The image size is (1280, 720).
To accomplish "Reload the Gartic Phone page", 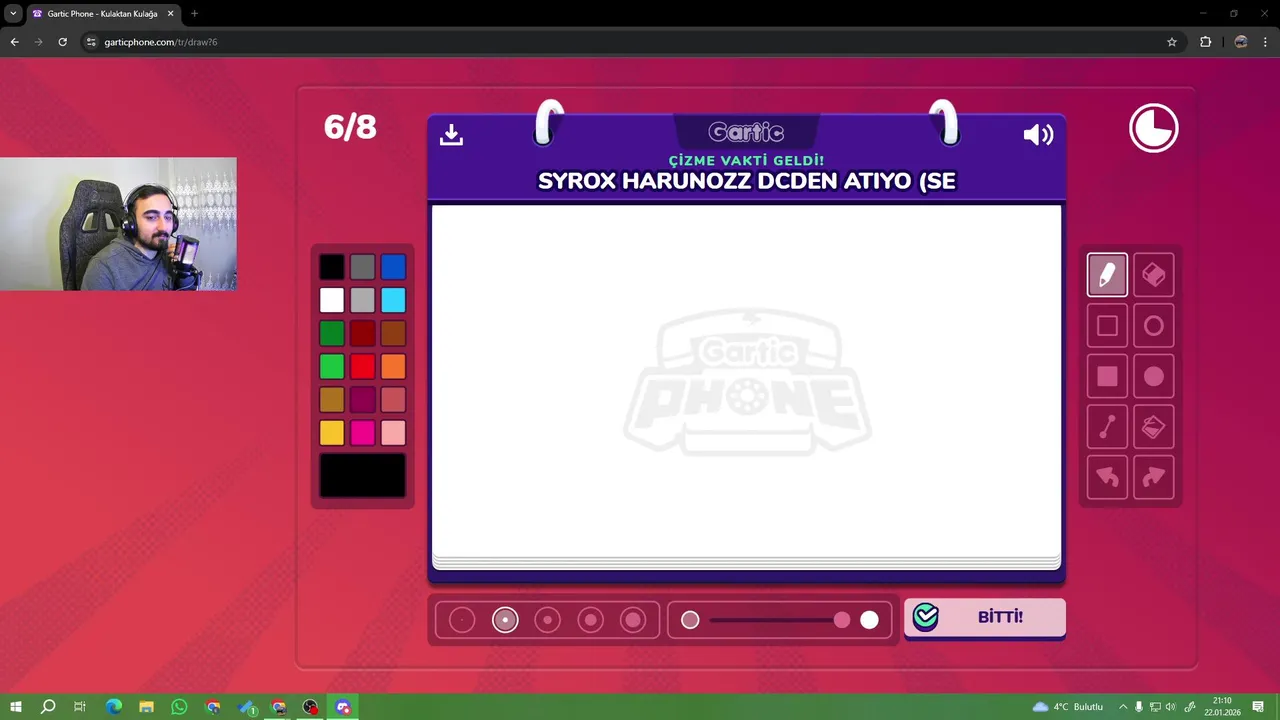I will click(62, 42).
